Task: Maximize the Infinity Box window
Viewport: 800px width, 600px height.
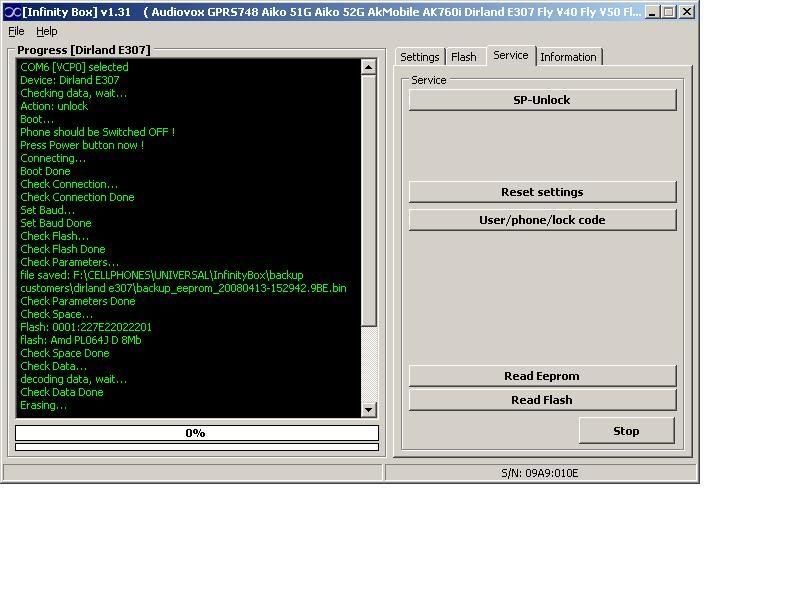Action: point(669,12)
